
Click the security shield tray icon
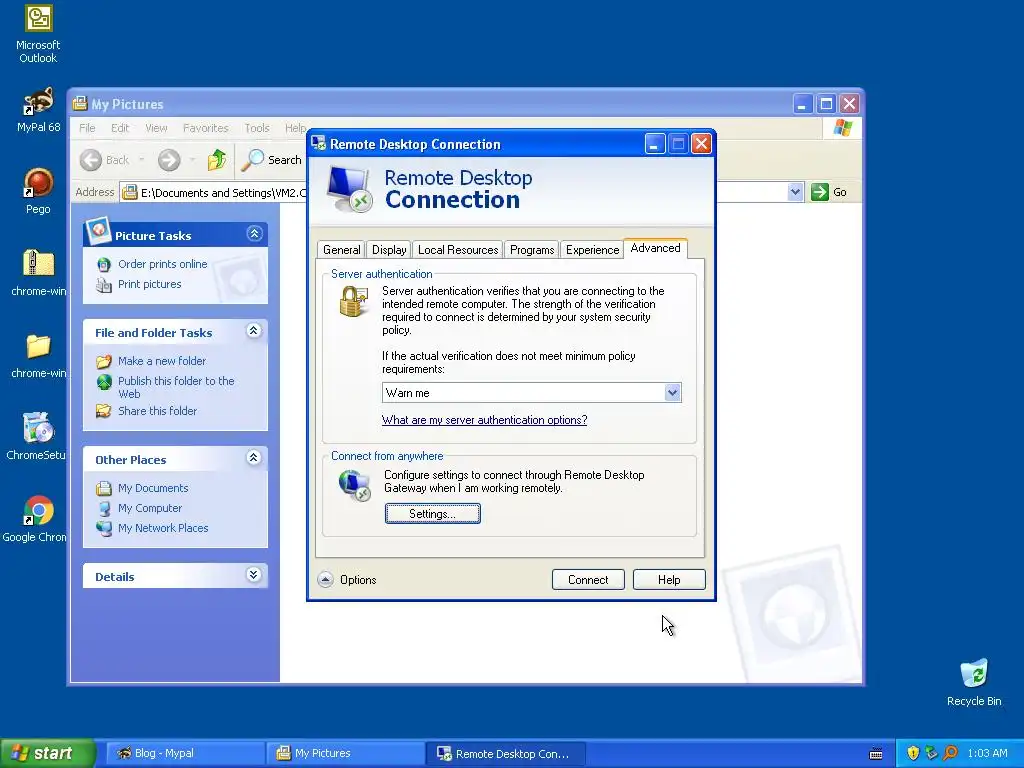(913, 753)
